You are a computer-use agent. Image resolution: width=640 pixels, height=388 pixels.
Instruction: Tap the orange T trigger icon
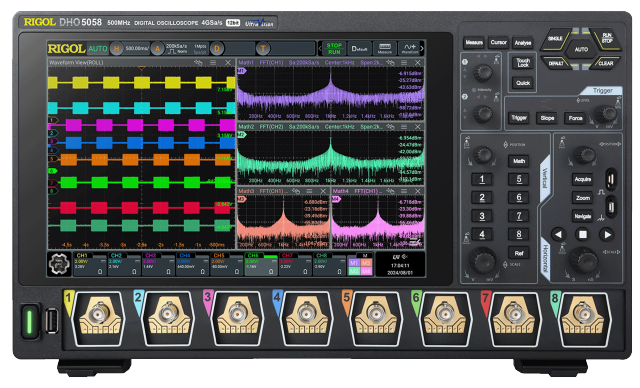point(263,49)
